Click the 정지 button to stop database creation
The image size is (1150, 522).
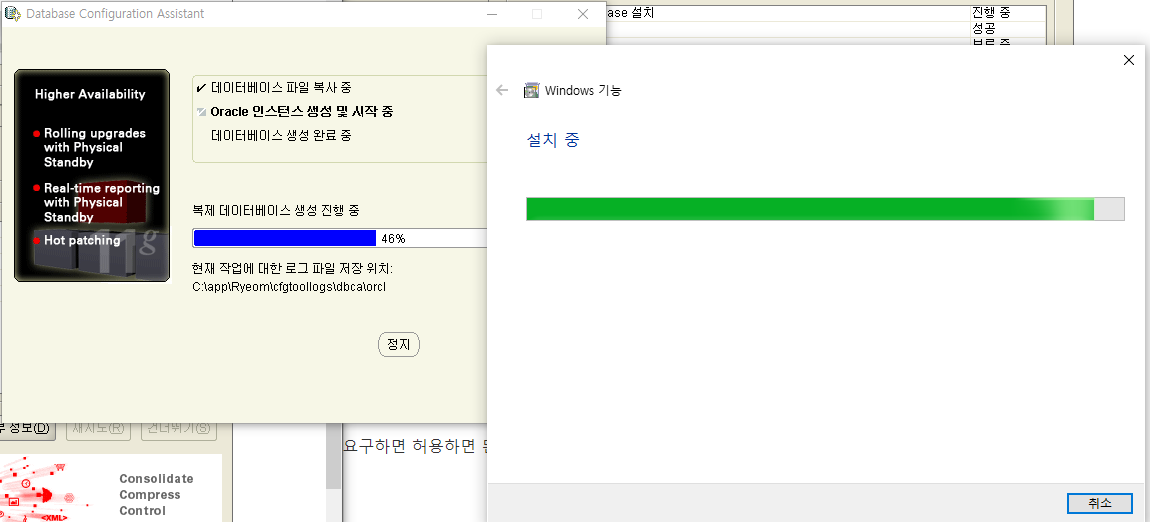click(399, 345)
